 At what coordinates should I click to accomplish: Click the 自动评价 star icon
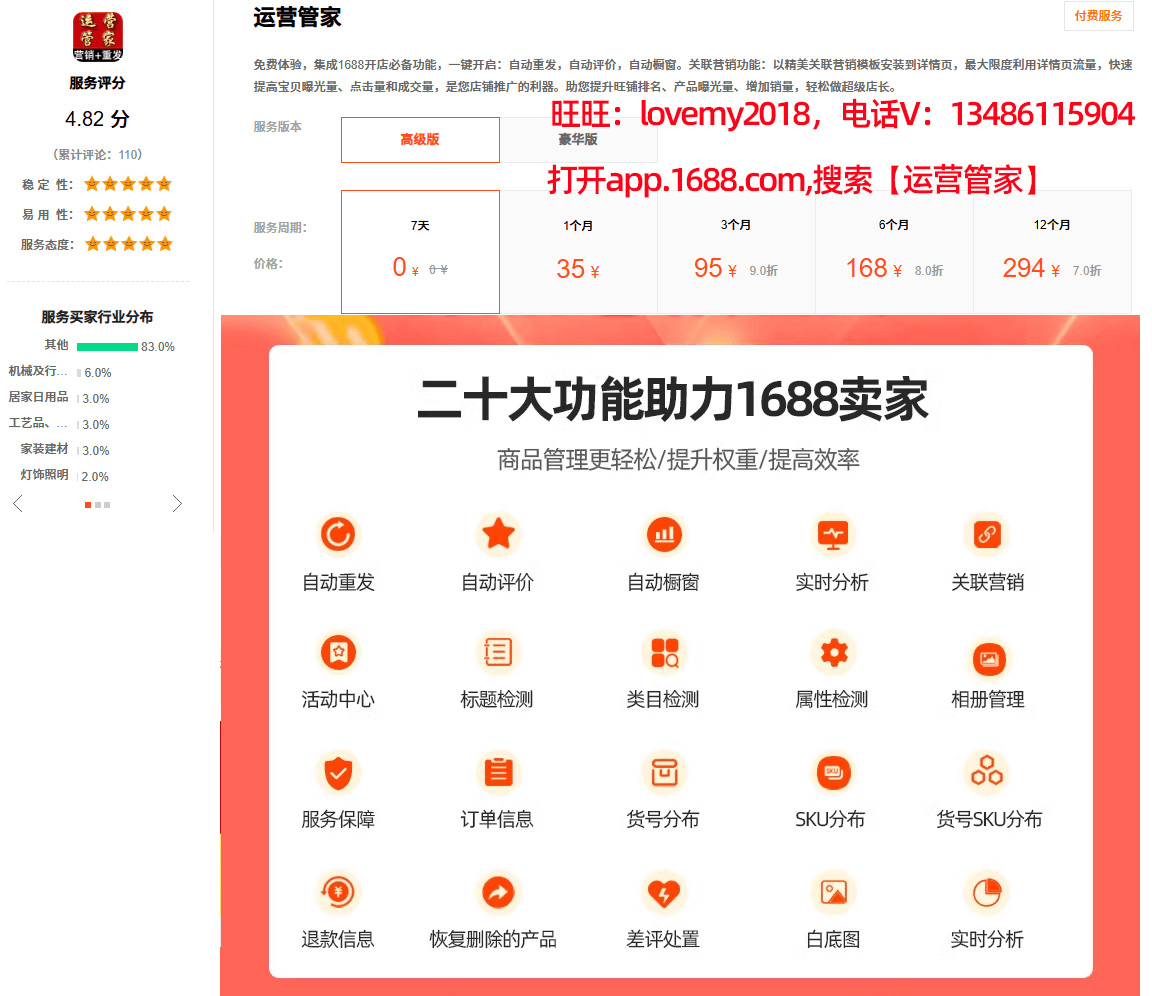498,534
